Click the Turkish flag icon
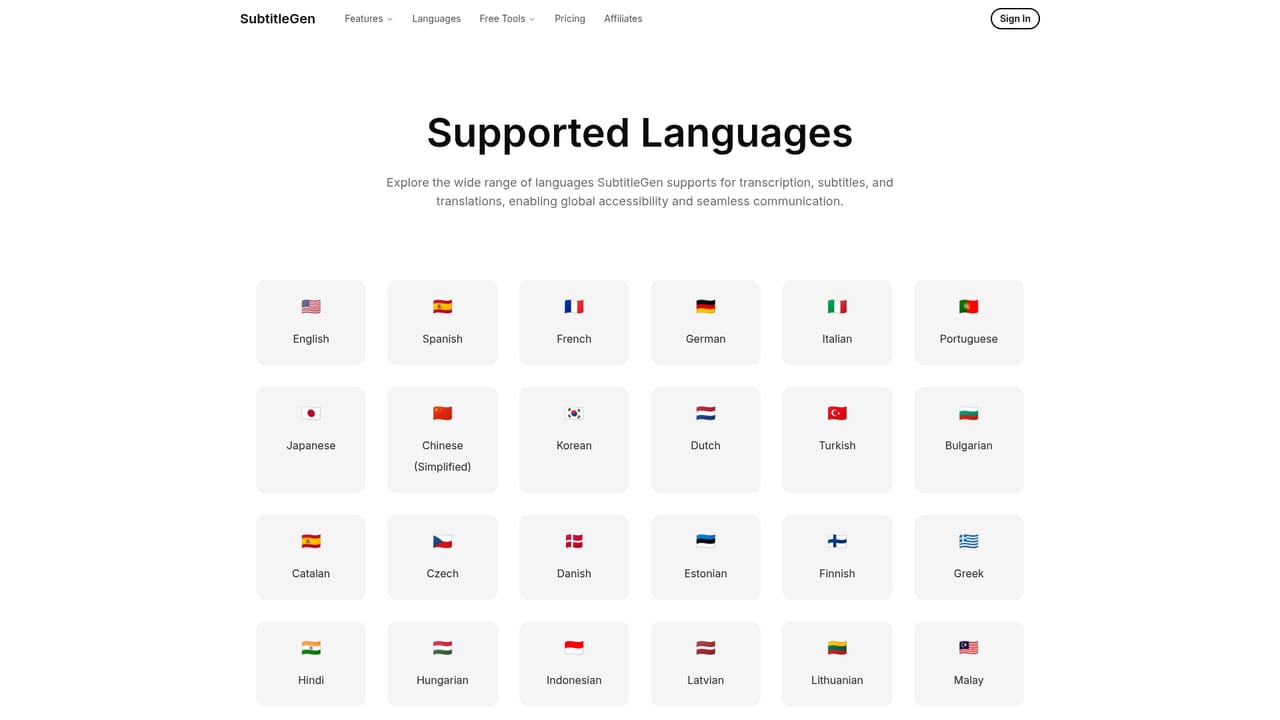 pyautogui.click(x=837, y=413)
